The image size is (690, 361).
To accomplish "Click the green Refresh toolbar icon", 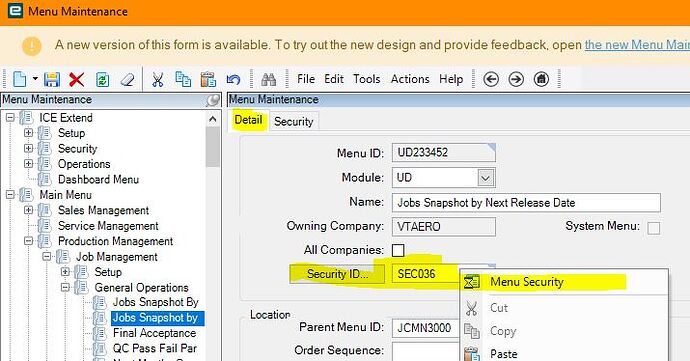I will pyautogui.click(x=103, y=80).
